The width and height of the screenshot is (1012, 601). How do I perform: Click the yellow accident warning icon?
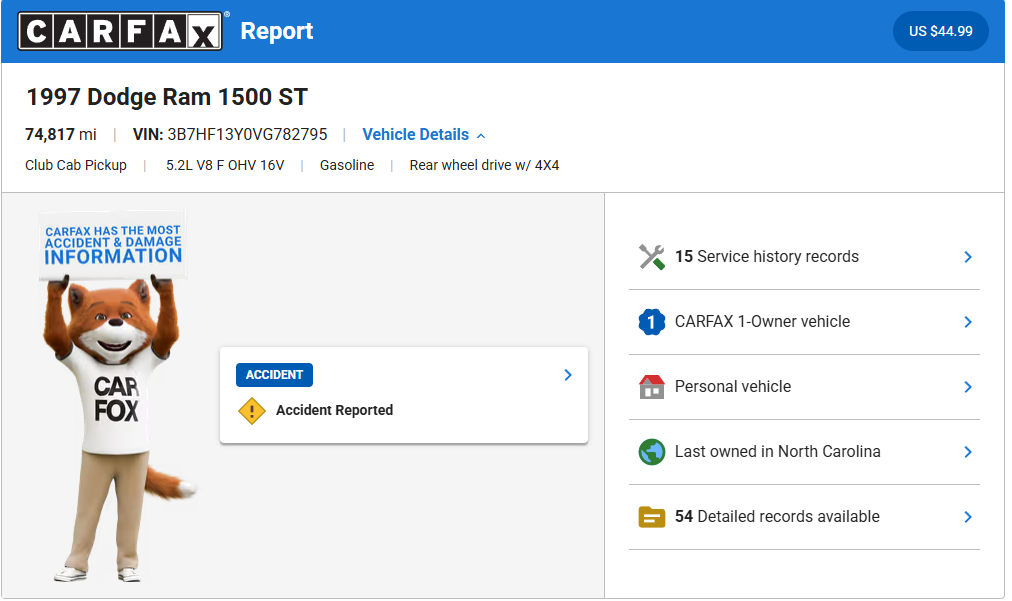coord(252,410)
